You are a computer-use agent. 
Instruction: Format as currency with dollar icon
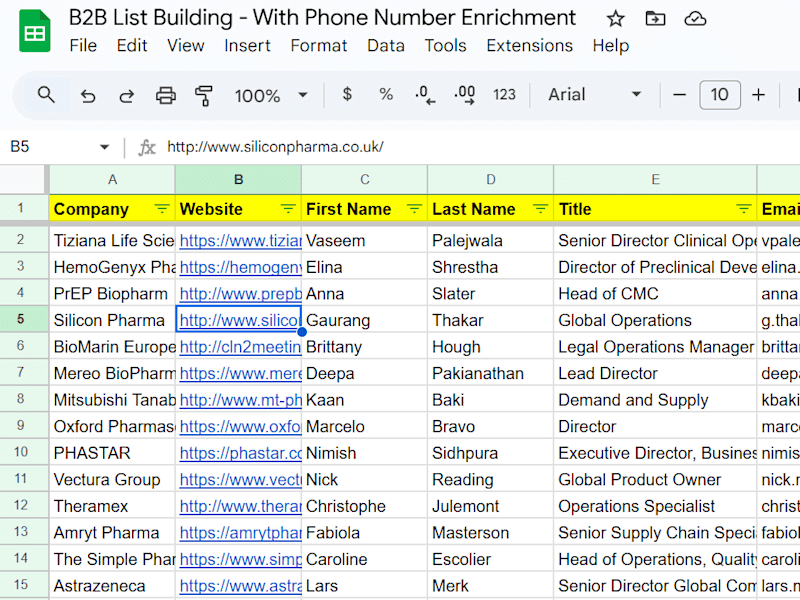(347, 94)
